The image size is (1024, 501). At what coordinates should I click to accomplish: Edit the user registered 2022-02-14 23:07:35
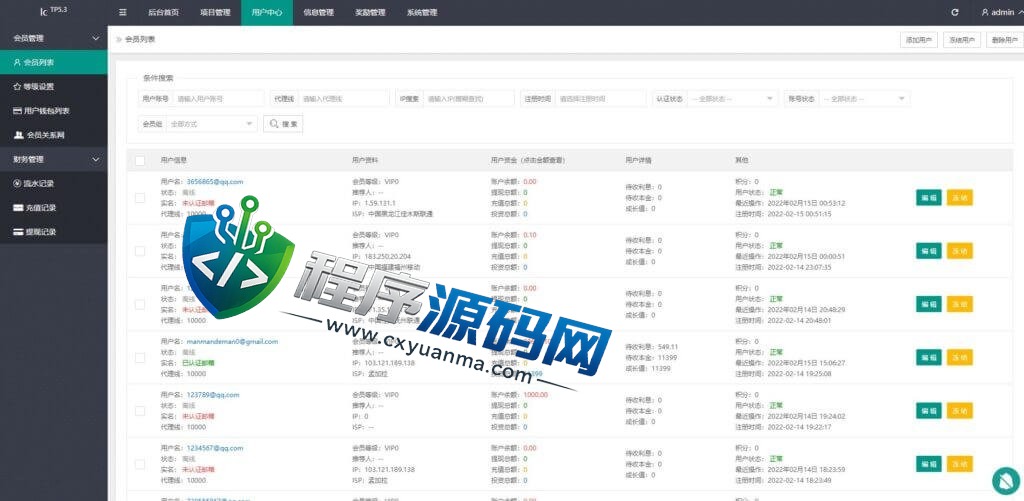point(929,251)
